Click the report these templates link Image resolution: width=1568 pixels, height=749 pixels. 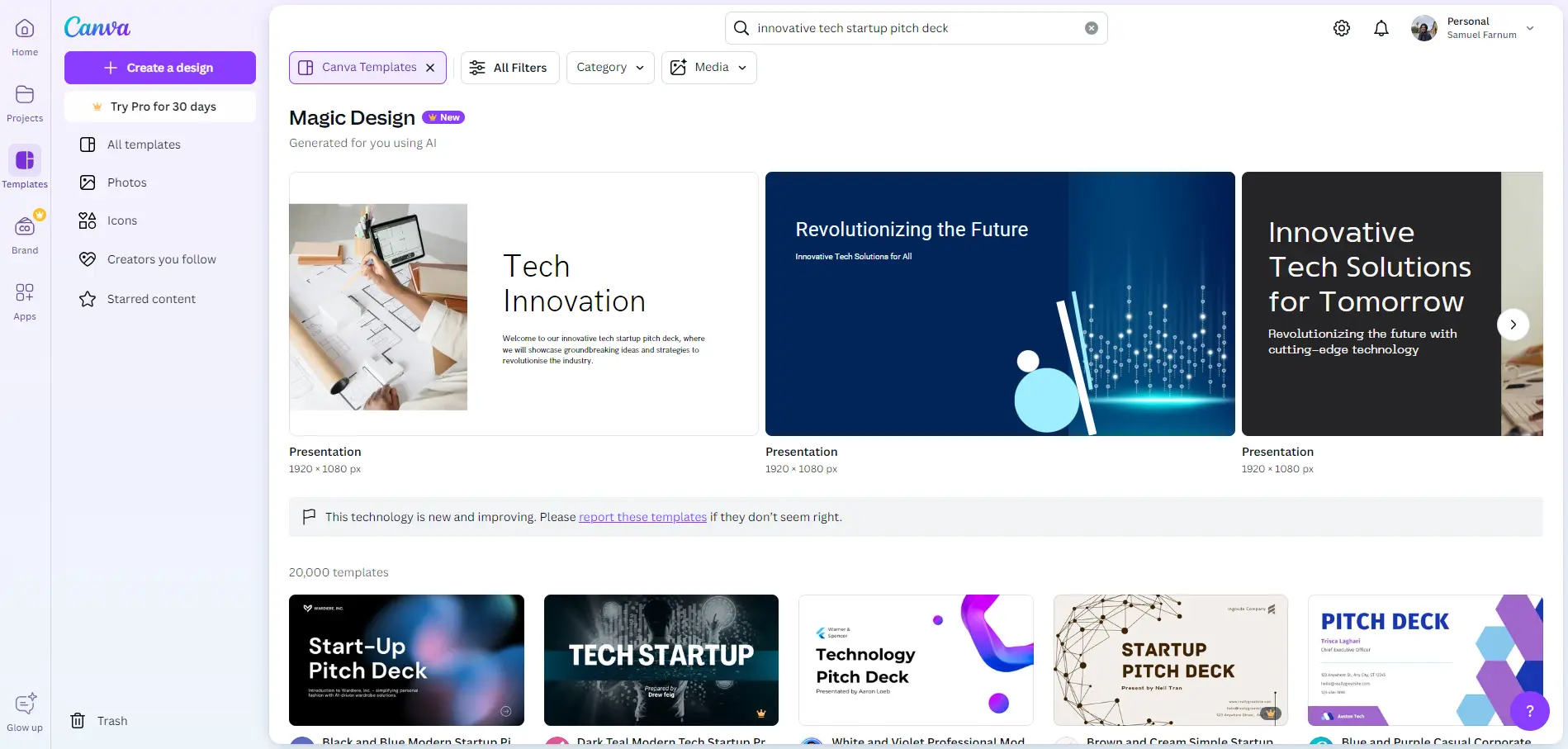[642, 517]
